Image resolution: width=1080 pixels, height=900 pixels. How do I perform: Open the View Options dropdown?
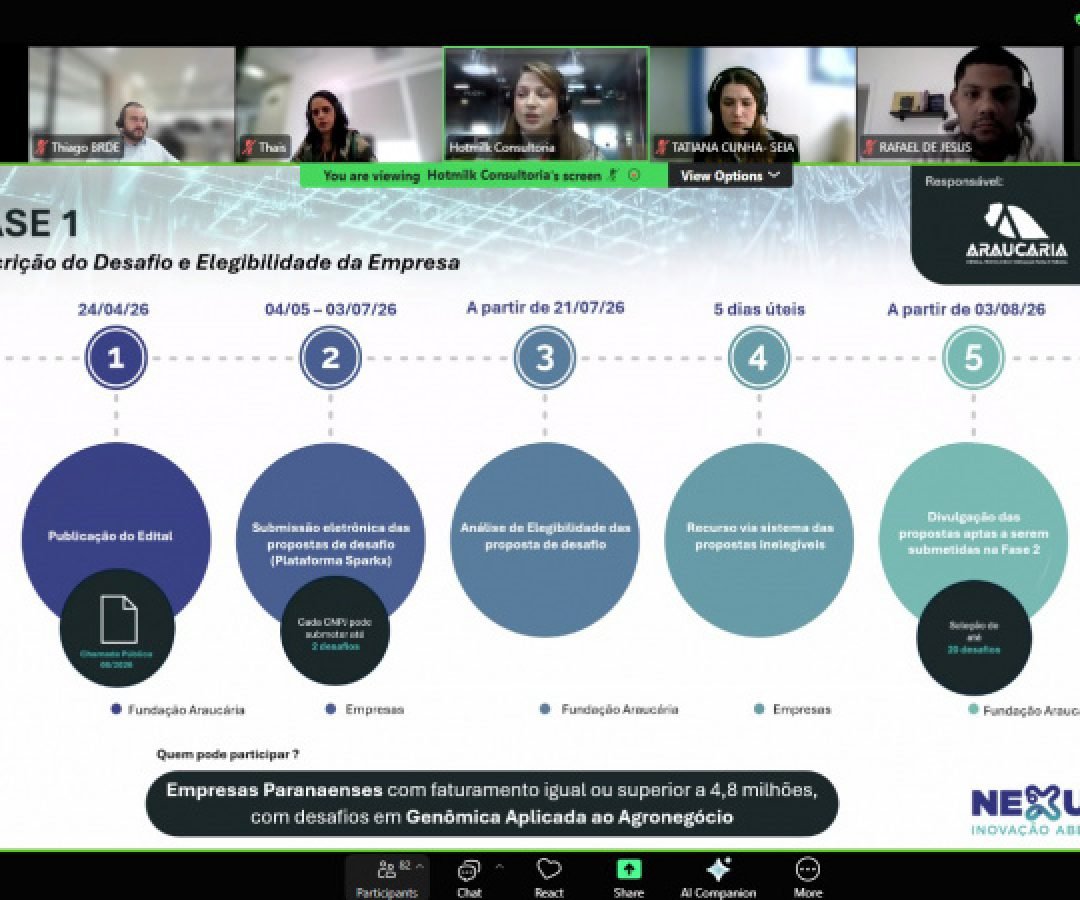click(x=730, y=176)
